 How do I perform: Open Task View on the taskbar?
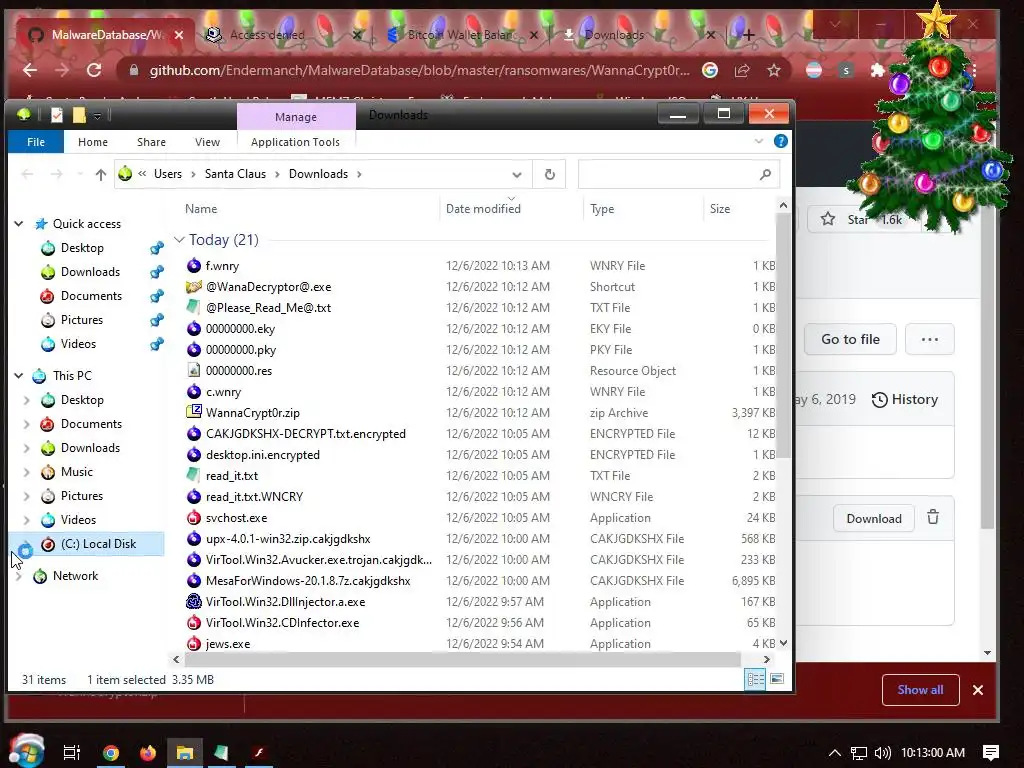pyautogui.click(x=72, y=752)
